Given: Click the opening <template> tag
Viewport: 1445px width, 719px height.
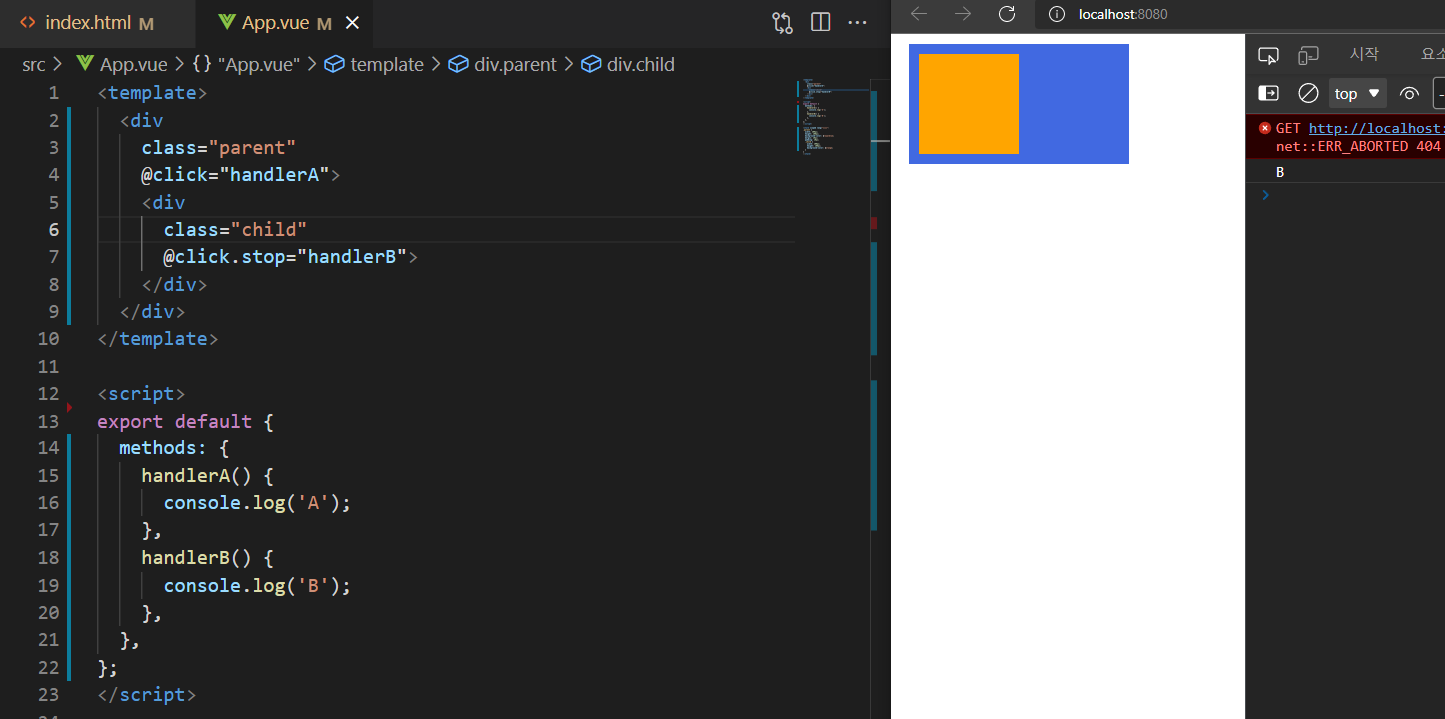Looking at the screenshot, I should click(x=152, y=93).
